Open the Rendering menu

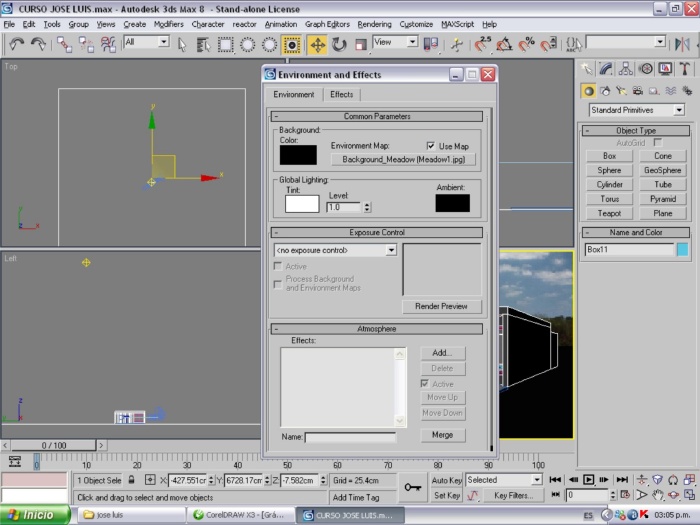374,24
